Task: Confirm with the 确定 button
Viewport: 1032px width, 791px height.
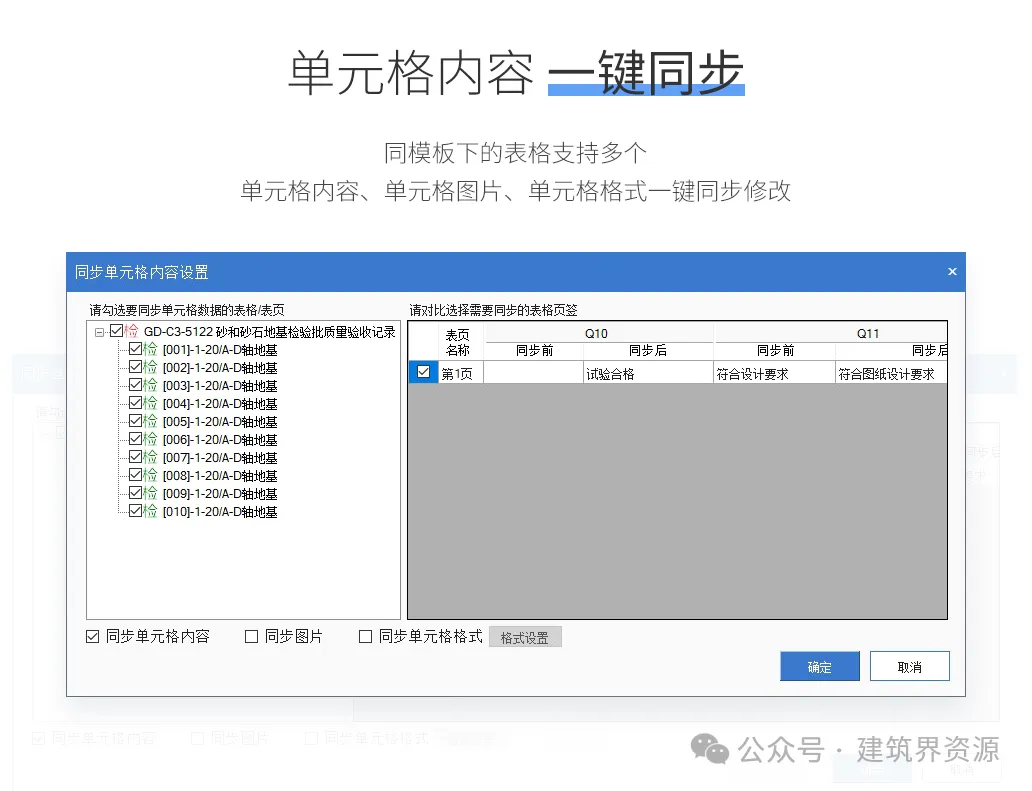Action: tap(819, 666)
